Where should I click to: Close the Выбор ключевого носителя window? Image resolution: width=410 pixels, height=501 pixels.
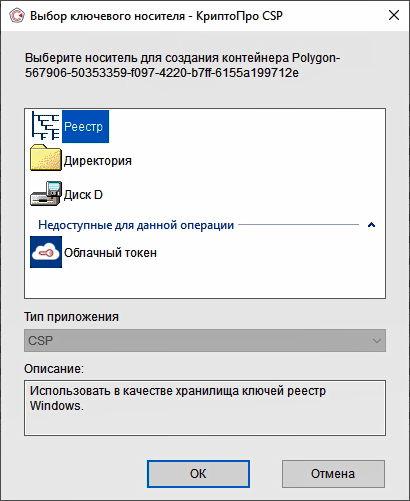pyautogui.click(x=394, y=15)
